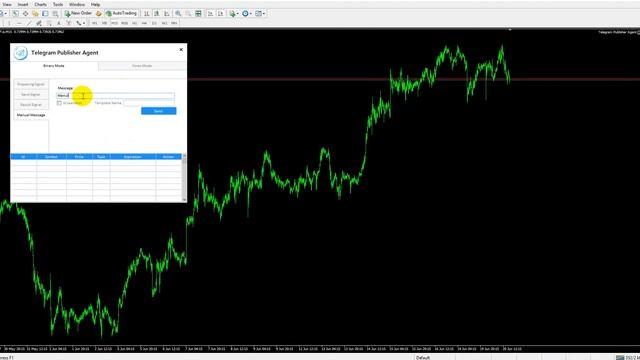The height and width of the screenshot is (360, 640).
Task: Focus the Message text field
Action: pos(115,96)
